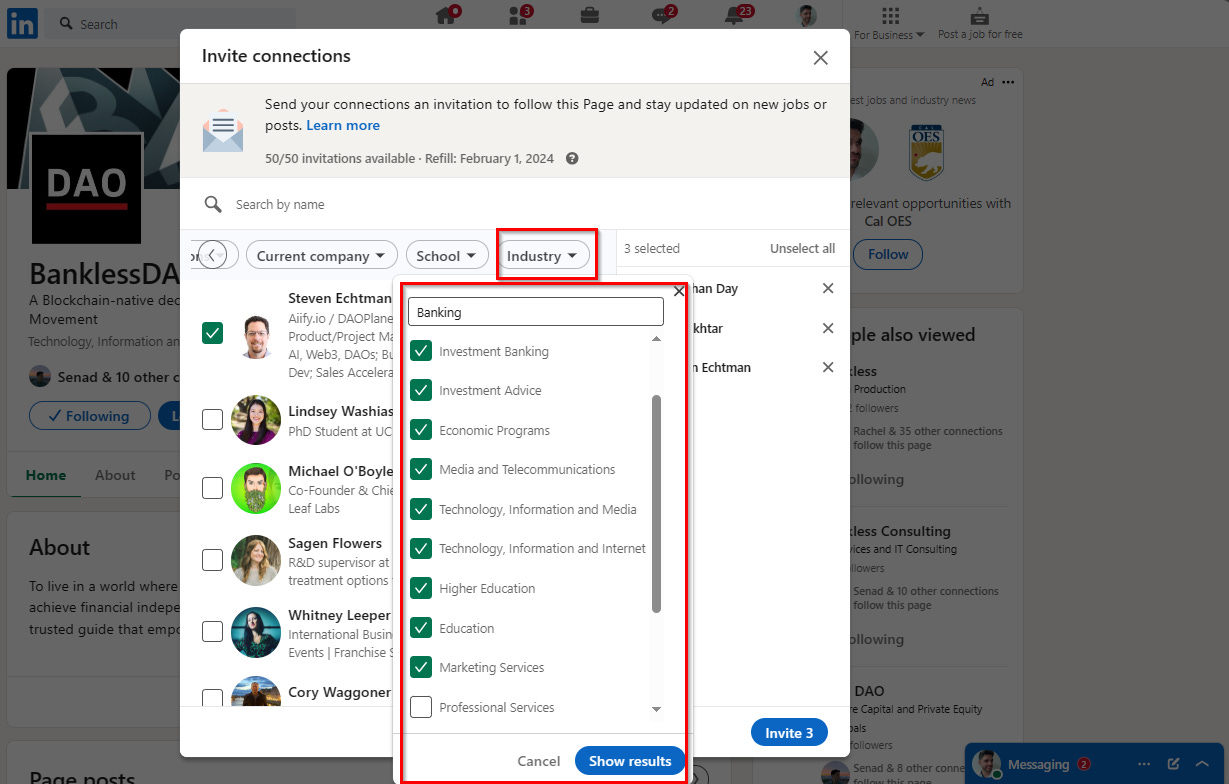Close the Invite connections dialog
This screenshot has height=784, width=1229.
click(x=821, y=58)
